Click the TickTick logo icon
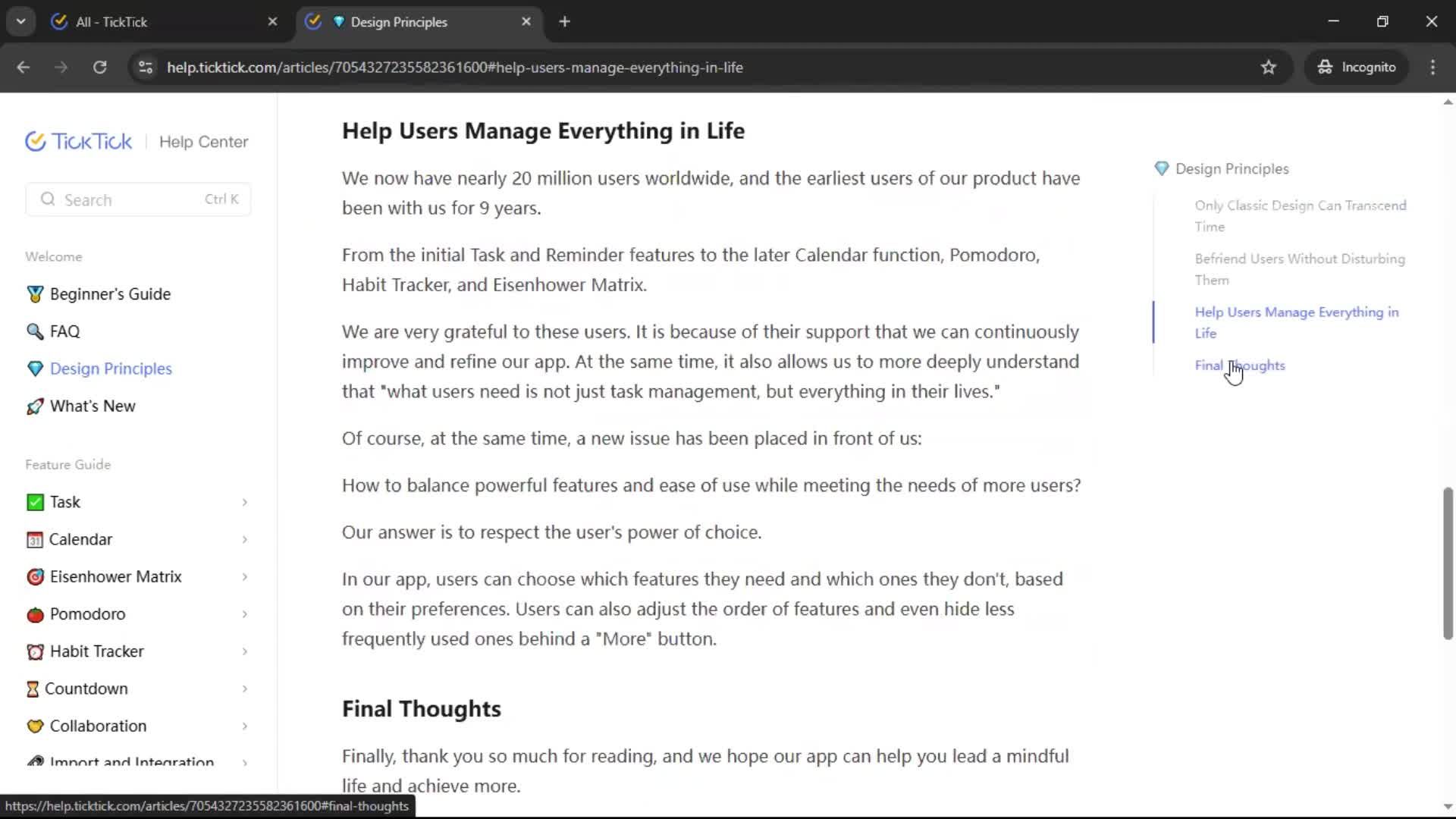Image resolution: width=1456 pixels, height=819 pixels. [x=36, y=142]
